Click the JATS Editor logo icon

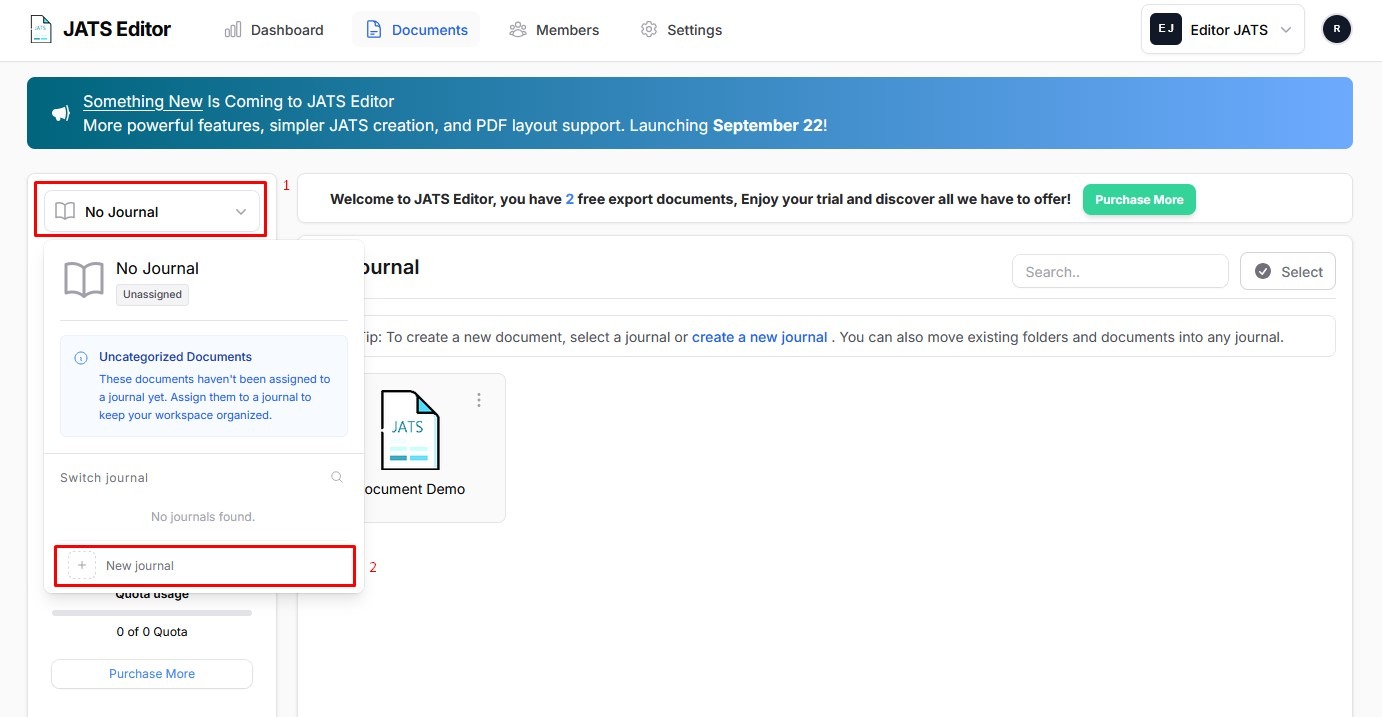click(40, 29)
